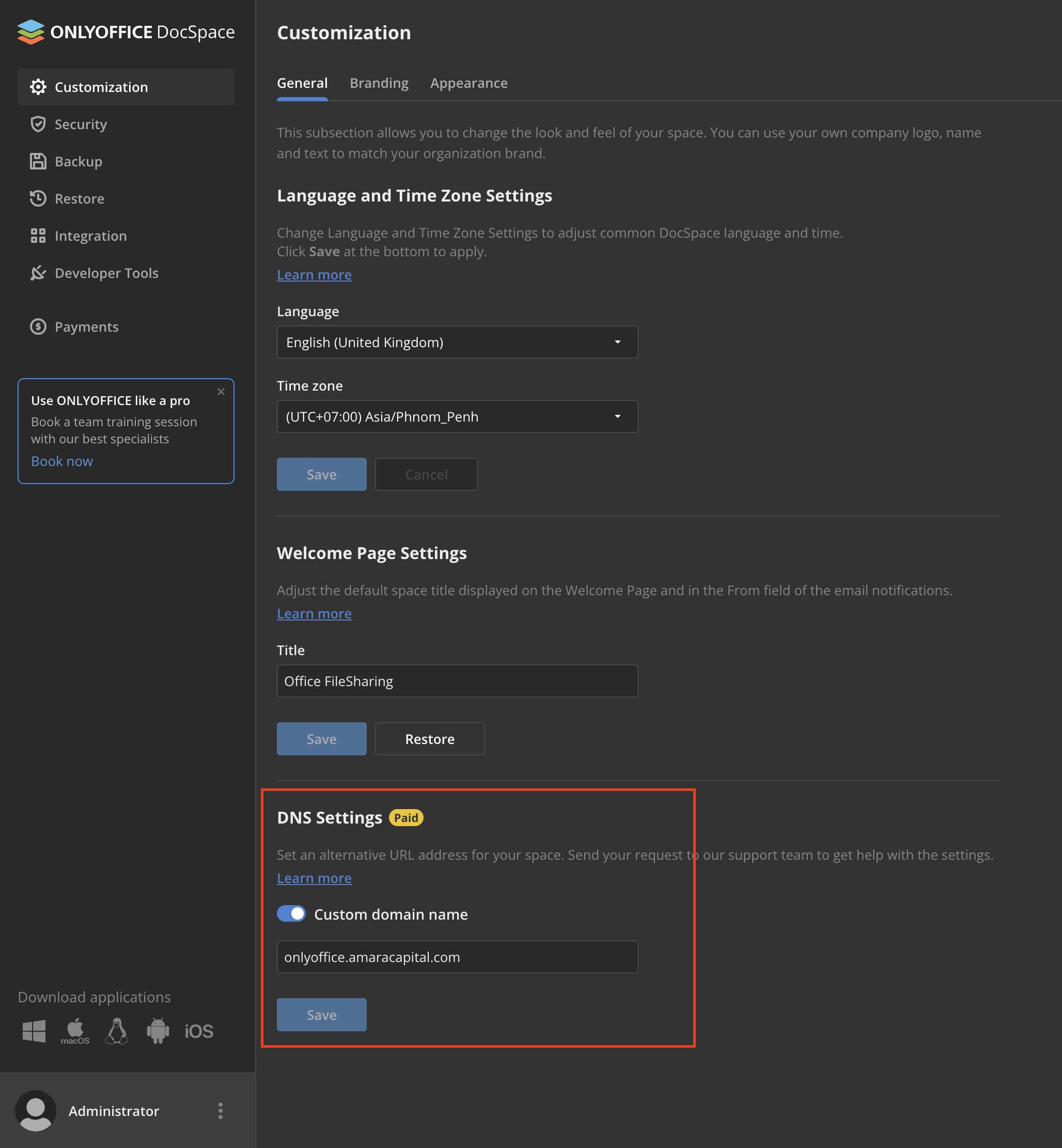Click the Security shield icon
Viewport: 1062px width, 1148px height.
tap(38, 124)
